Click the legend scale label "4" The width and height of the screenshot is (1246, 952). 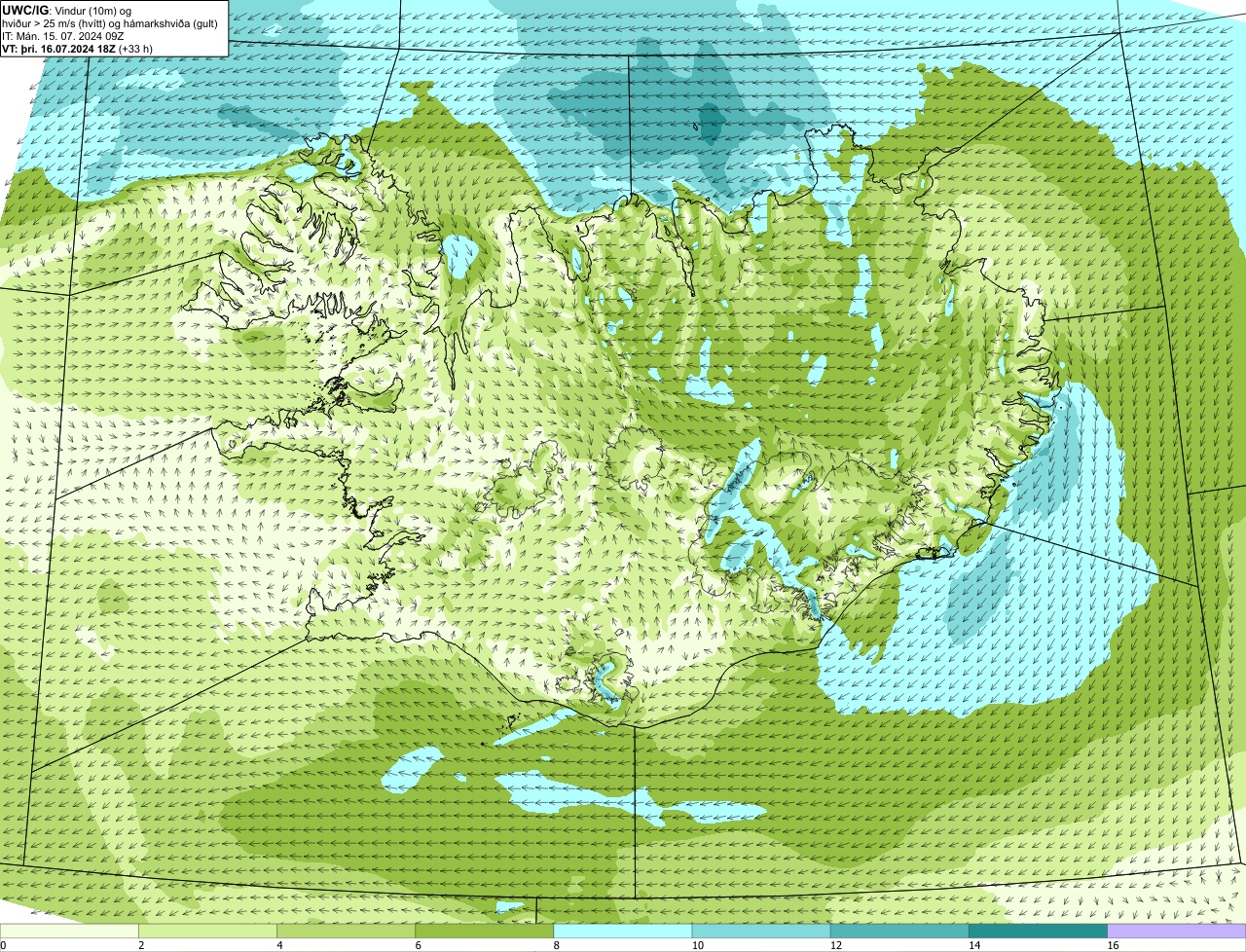(279, 945)
